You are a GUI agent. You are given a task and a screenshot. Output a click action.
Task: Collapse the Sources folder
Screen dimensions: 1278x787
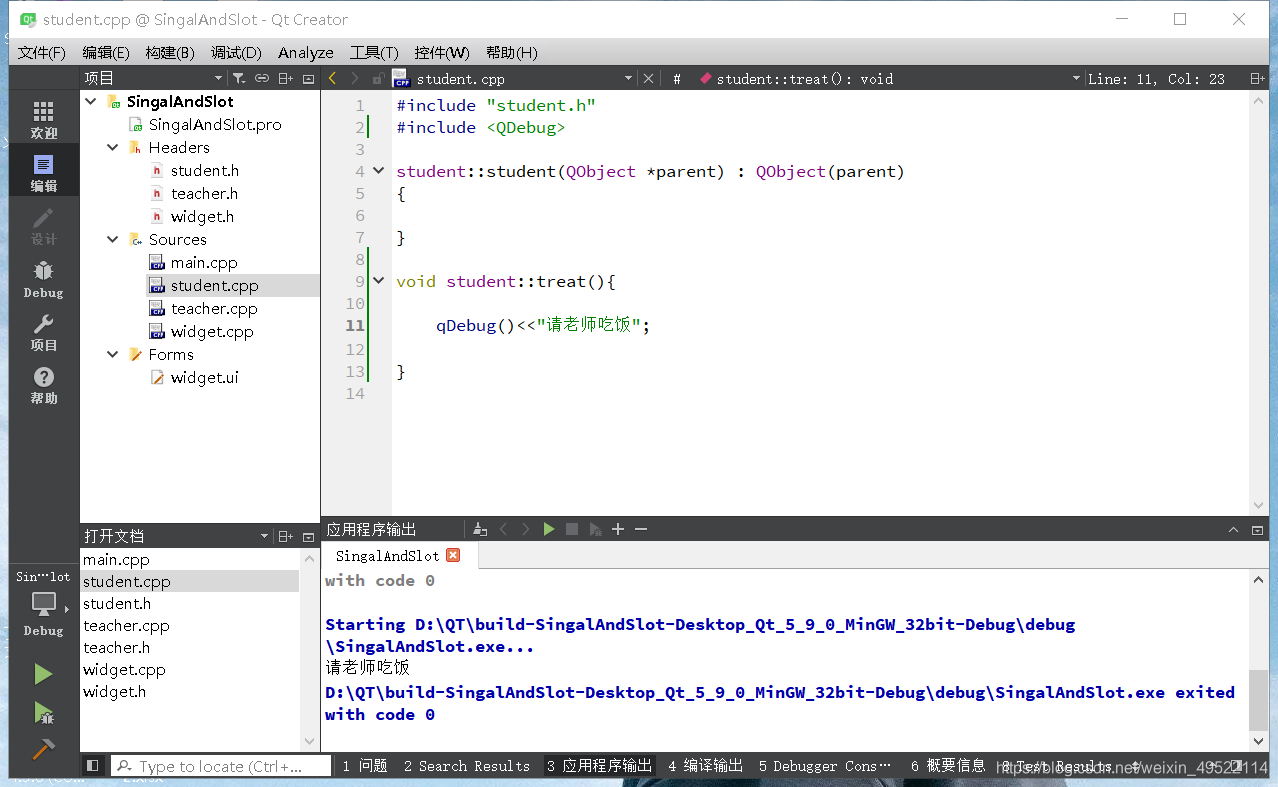(113, 239)
